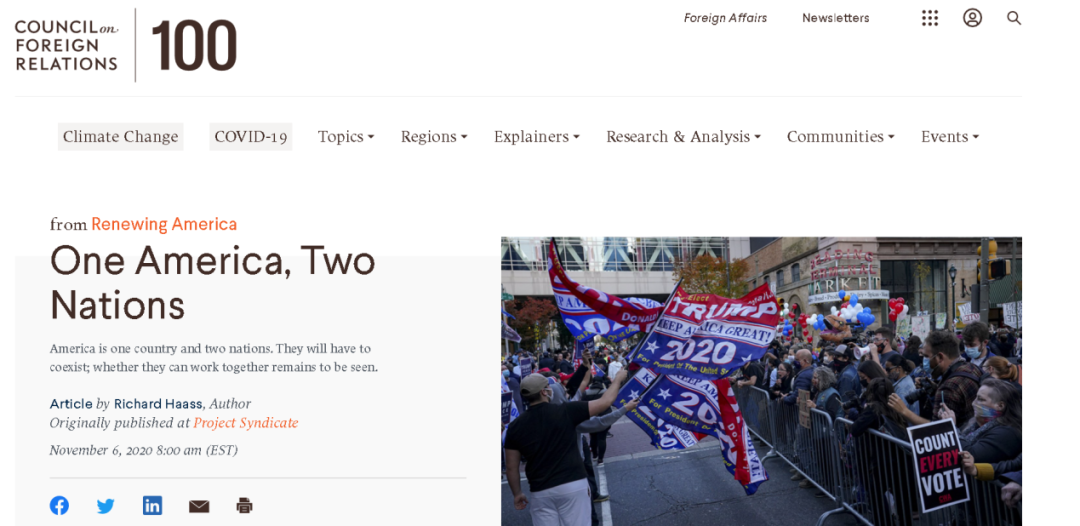Go to Council on Foreign Relations logo
This screenshot has width=1080, height=526.
pyautogui.click(x=126, y=45)
